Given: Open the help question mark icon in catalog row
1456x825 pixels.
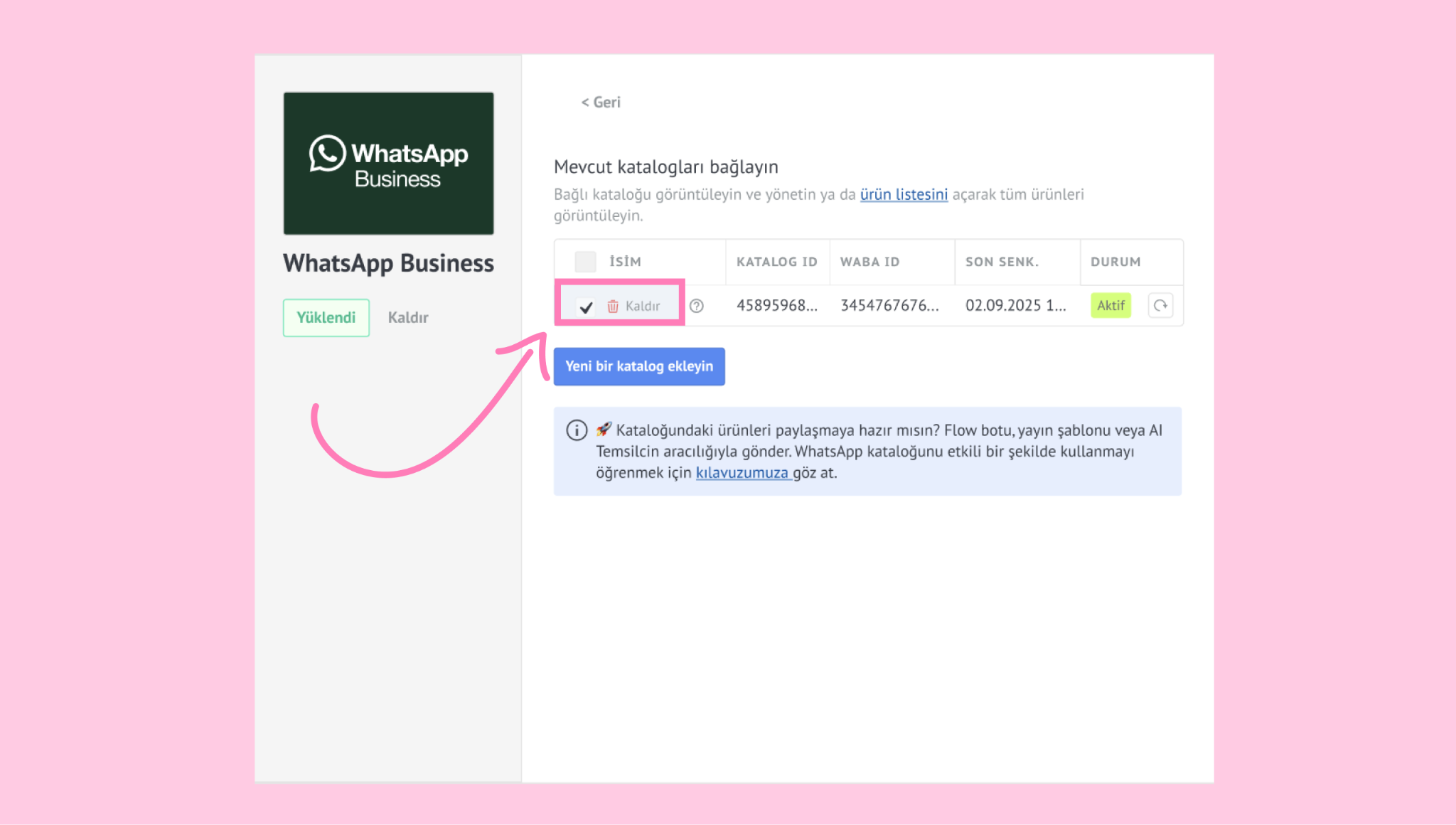Looking at the screenshot, I should click(x=697, y=306).
